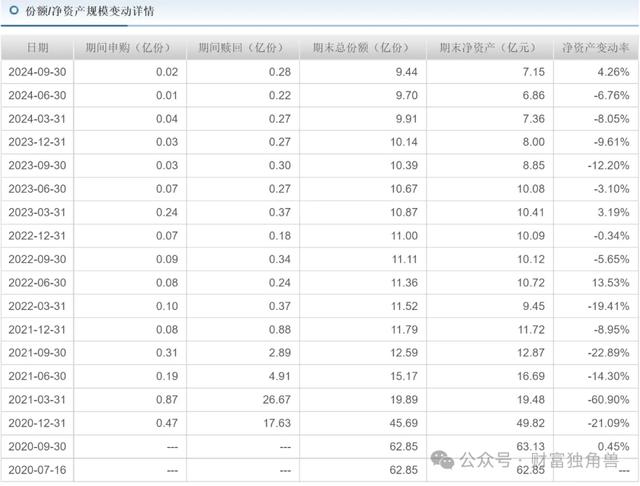
Task: Click net asset value 49.82
Action: pyautogui.click(x=531, y=423)
